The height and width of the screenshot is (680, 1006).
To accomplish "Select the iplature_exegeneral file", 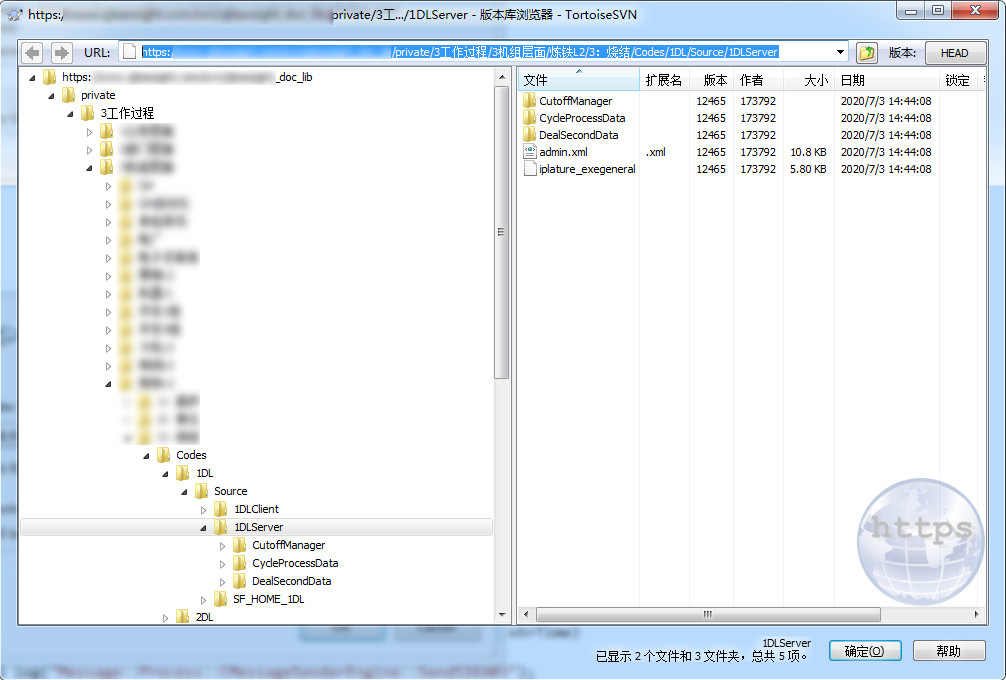I will tap(580, 168).
